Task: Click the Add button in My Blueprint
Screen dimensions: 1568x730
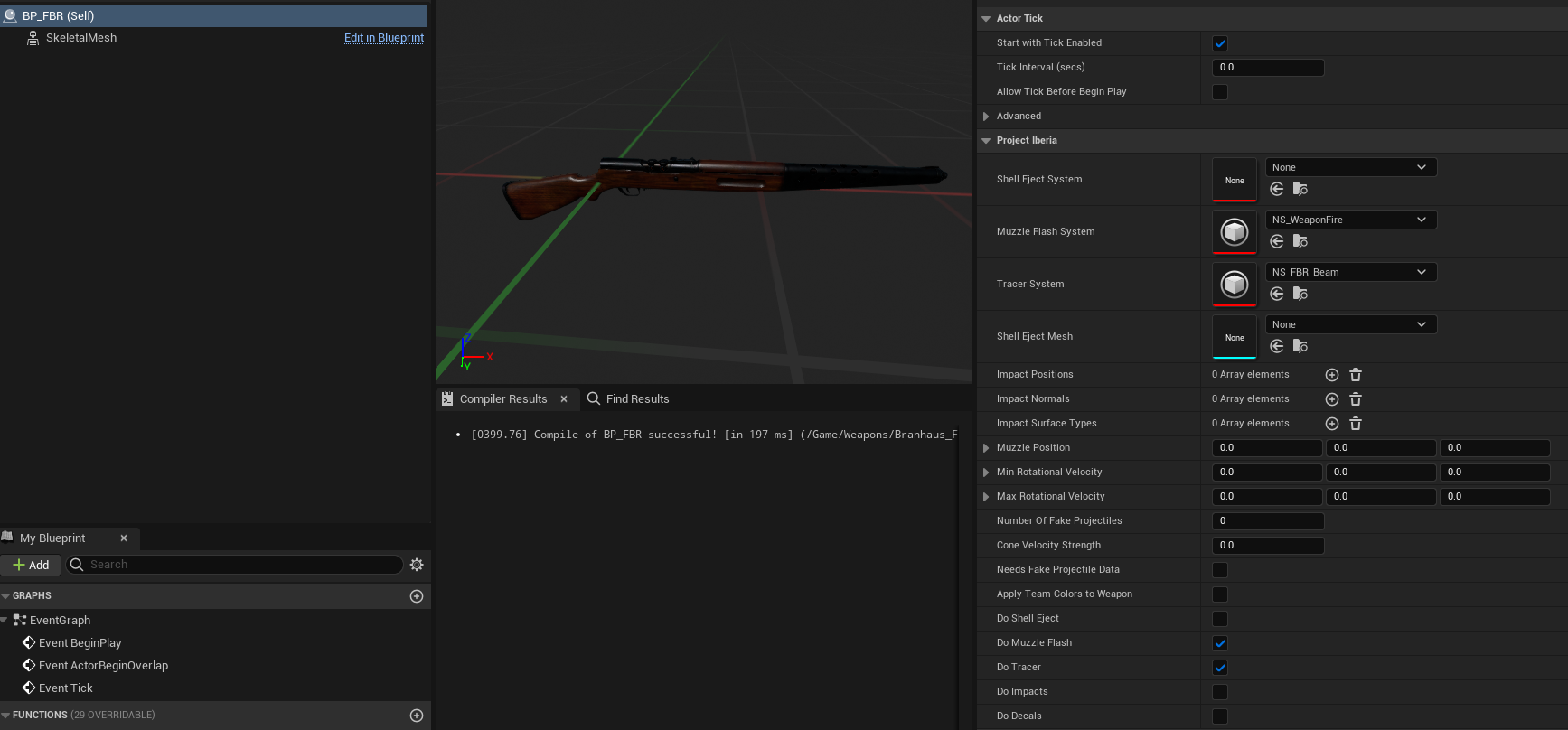Action: 31,565
